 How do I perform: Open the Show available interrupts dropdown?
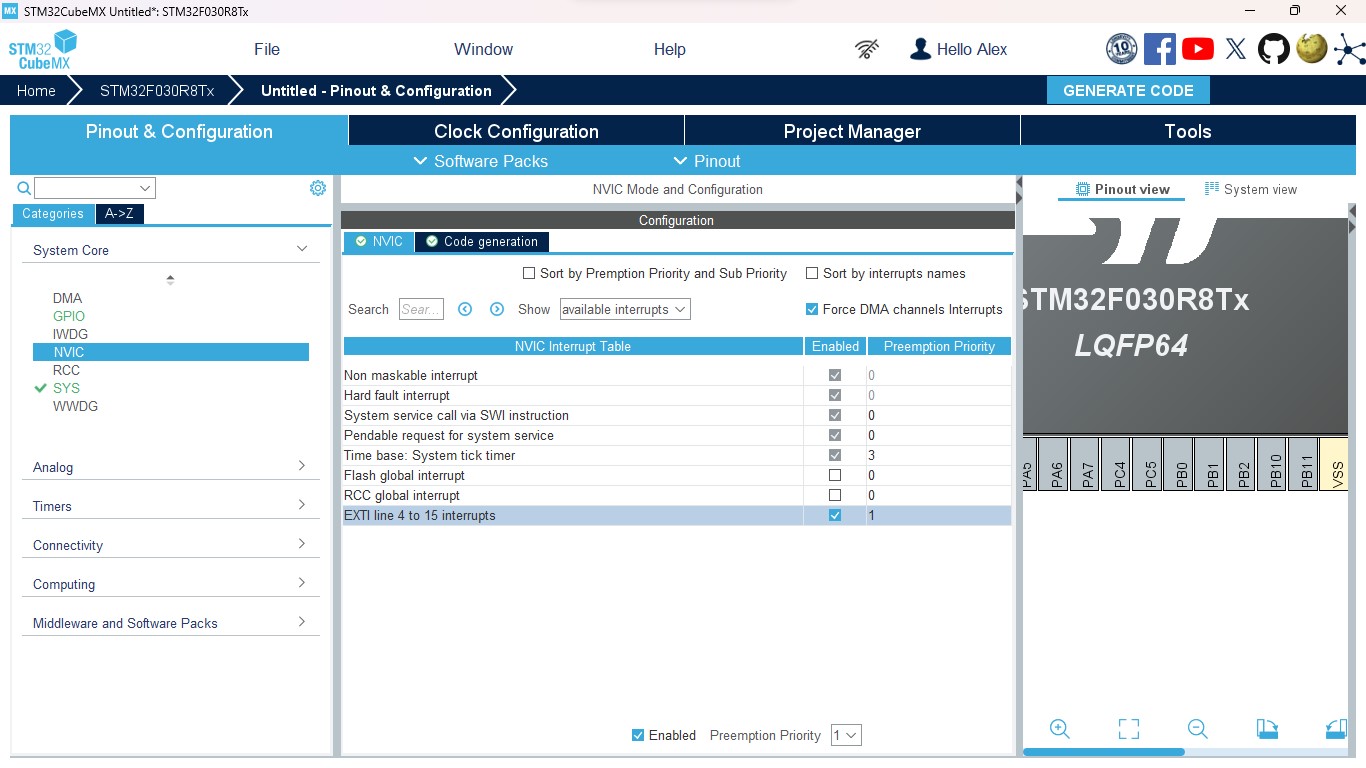(x=625, y=309)
